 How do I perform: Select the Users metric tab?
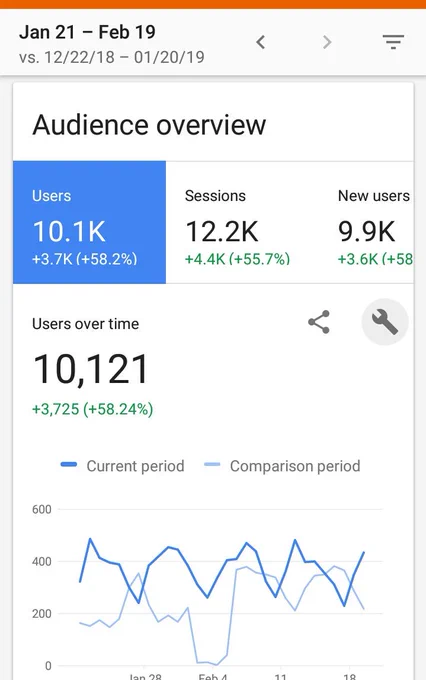89,222
